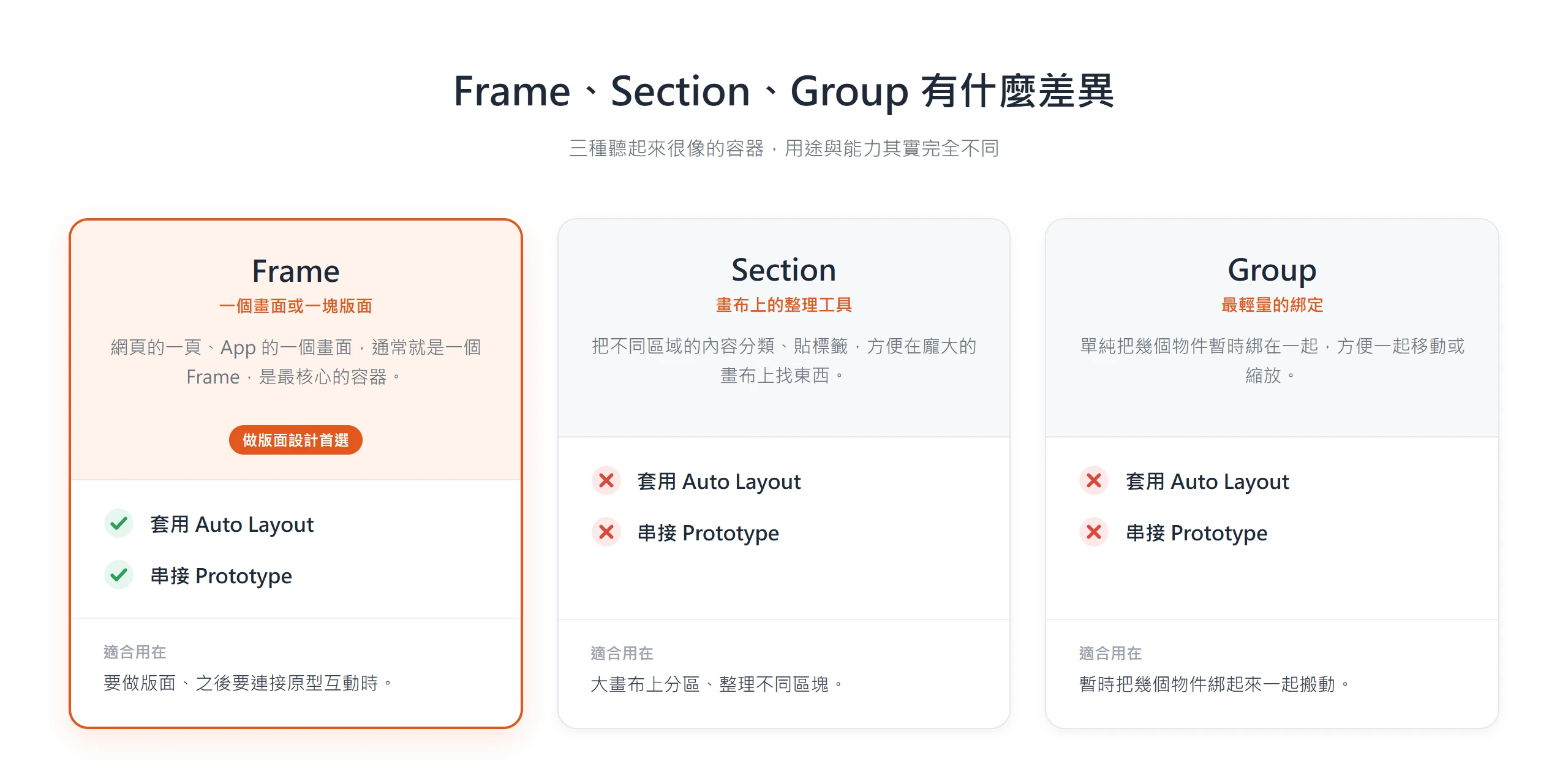Click 串接 Prototype text in the Frame card
This screenshot has height=783, width=1568.
pyautogui.click(x=221, y=576)
